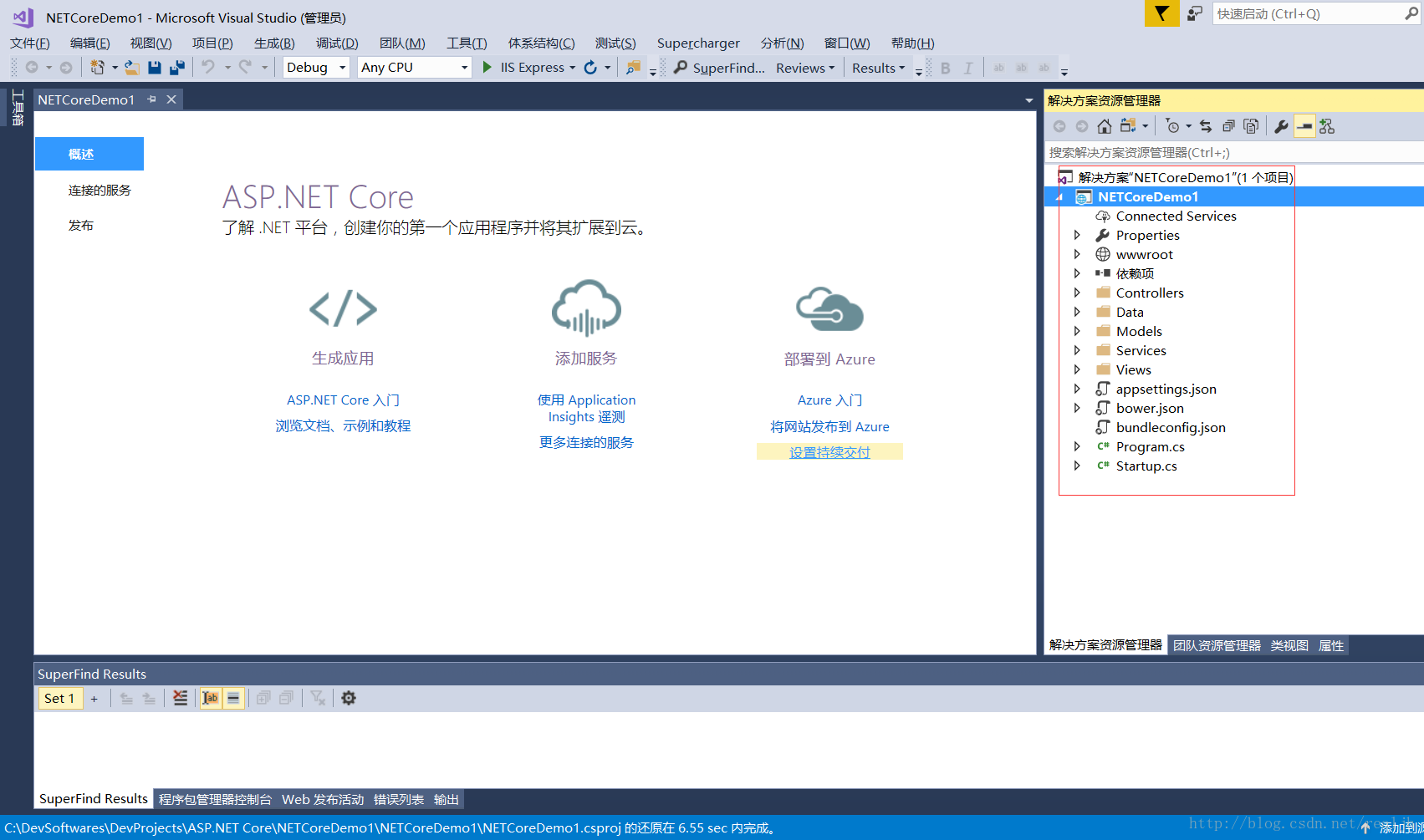Click the browser refresh icon beside IIS Express

590,68
